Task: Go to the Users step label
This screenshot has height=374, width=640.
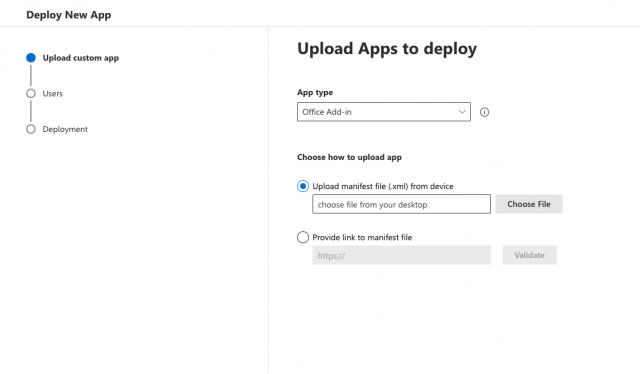Action: [53, 94]
